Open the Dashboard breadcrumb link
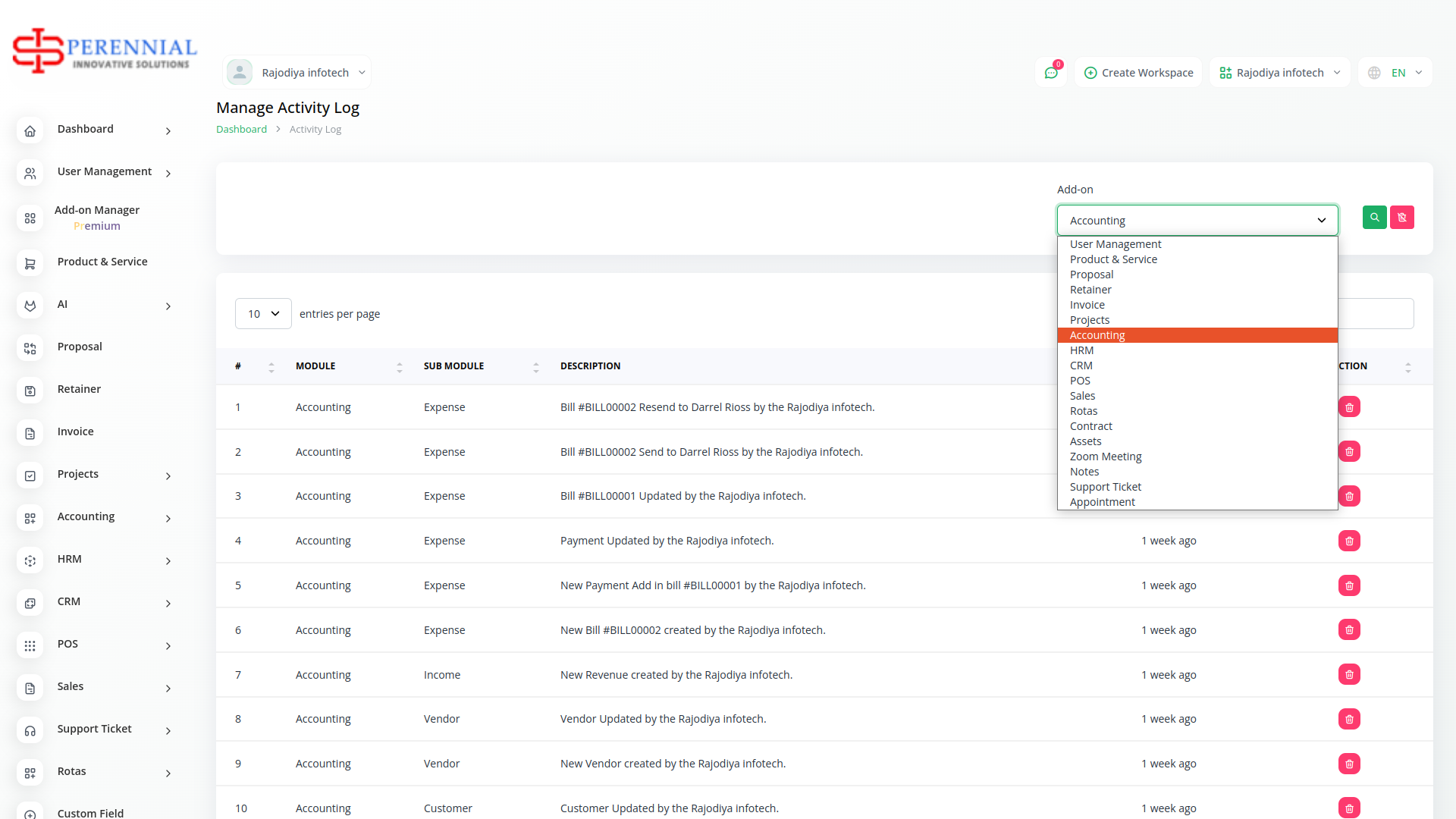Image resolution: width=1456 pixels, height=819 pixels. [241, 130]
